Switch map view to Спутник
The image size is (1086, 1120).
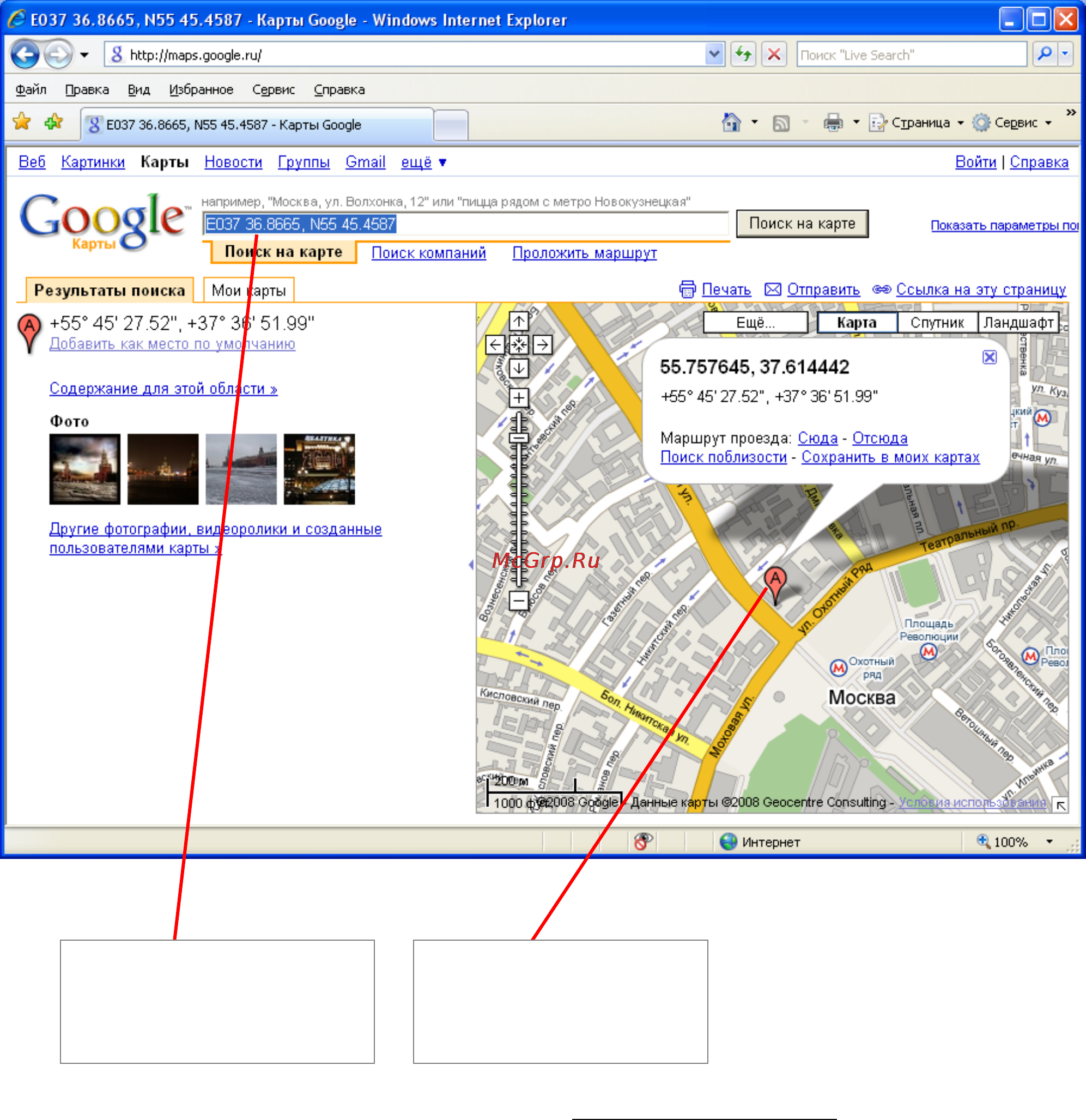[x=937, y=323]
